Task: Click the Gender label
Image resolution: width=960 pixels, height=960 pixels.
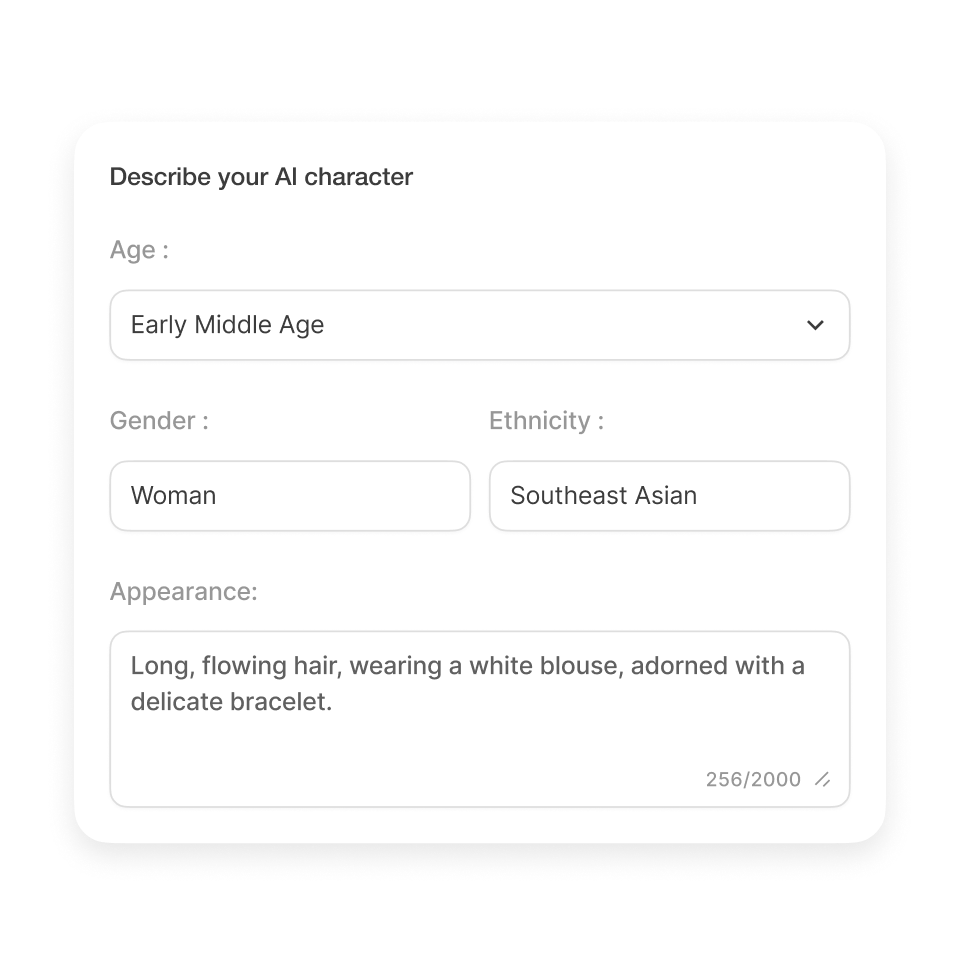Action: click(157, 420)
